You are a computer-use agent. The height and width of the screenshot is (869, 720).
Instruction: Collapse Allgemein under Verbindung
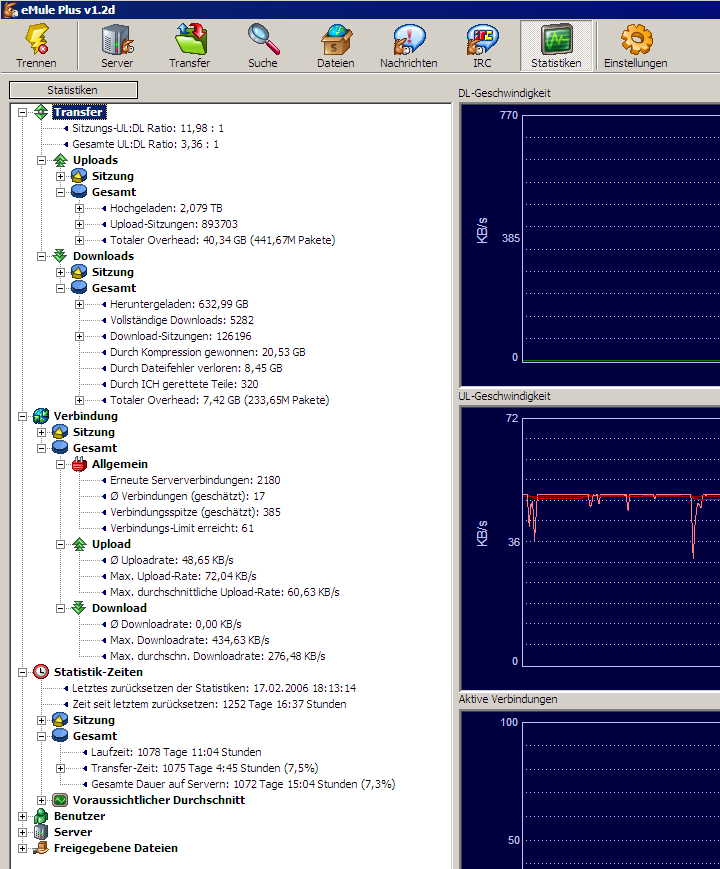(60, 465)
